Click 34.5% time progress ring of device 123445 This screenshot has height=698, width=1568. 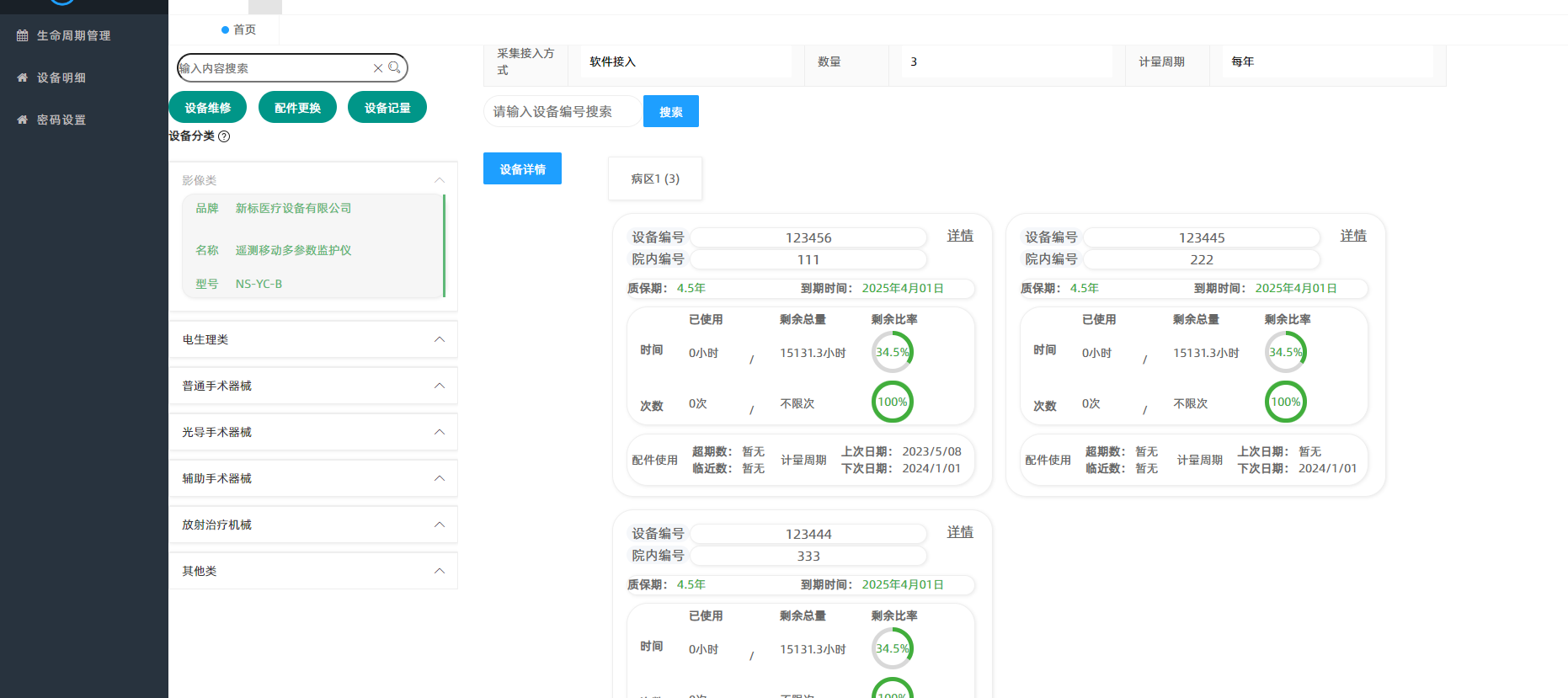tap(1286, 352)
